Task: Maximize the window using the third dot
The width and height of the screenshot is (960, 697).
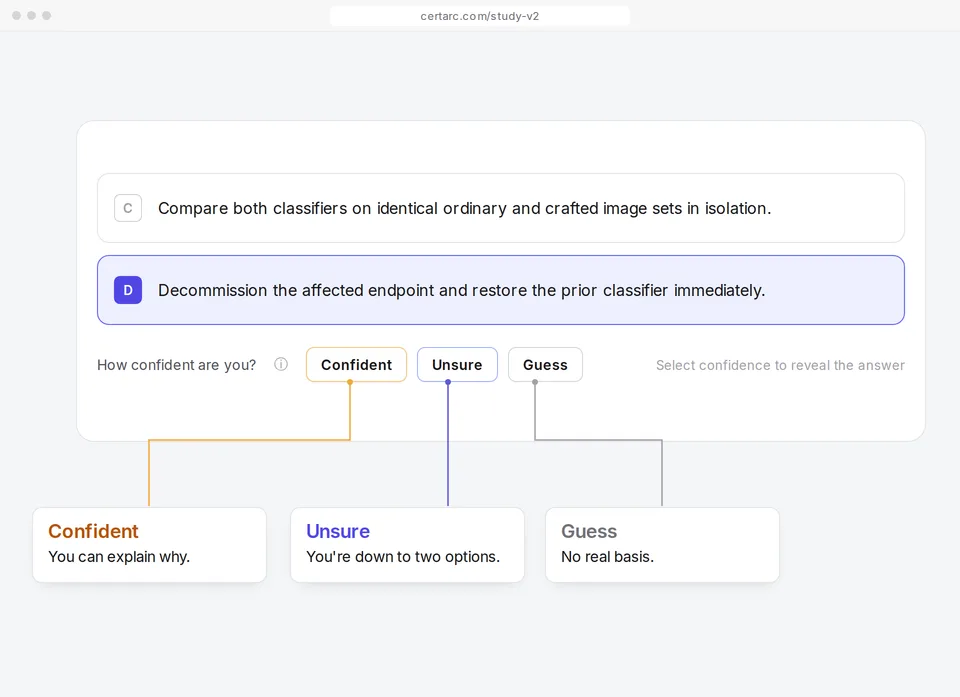Action: pyautogui.click(x=47, y=15)
